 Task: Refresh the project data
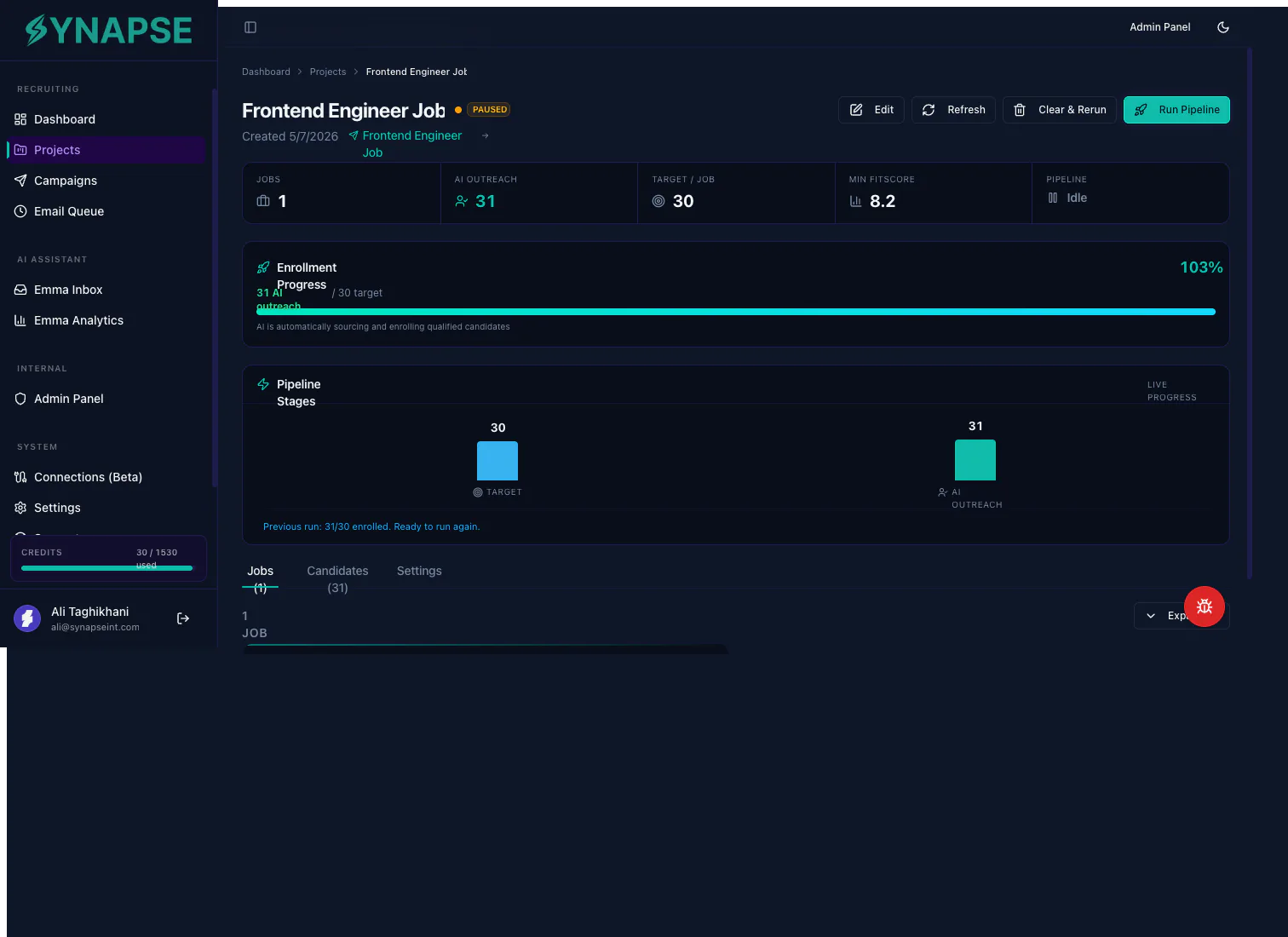[953, 110]
